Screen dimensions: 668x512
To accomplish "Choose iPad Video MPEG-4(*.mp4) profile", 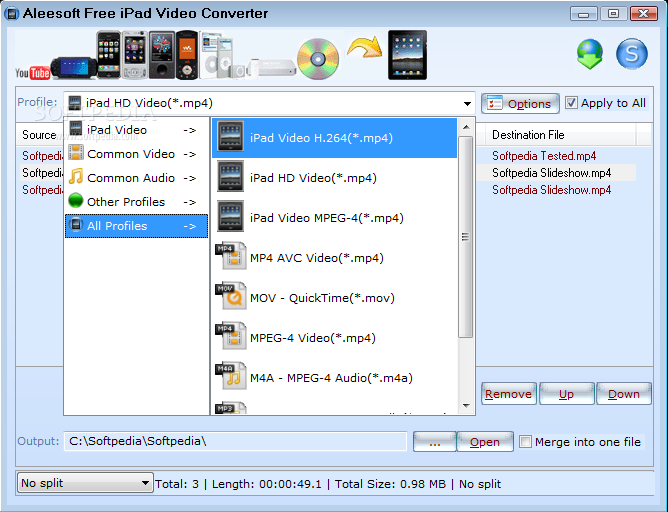I will [334, 218].
